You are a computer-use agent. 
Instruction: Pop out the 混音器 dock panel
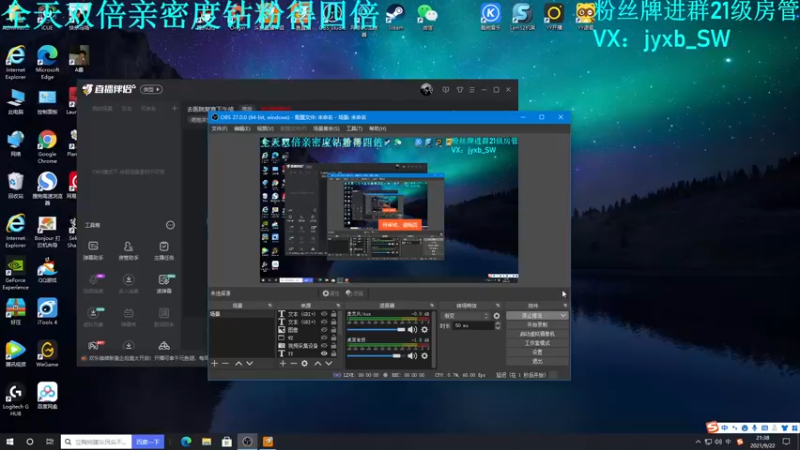432,306
